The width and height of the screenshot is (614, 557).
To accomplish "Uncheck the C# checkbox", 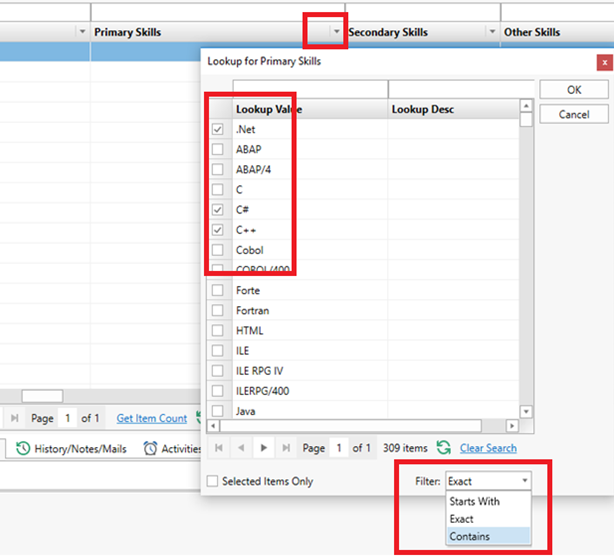I will pyautogui.click(x=217, y=210).
